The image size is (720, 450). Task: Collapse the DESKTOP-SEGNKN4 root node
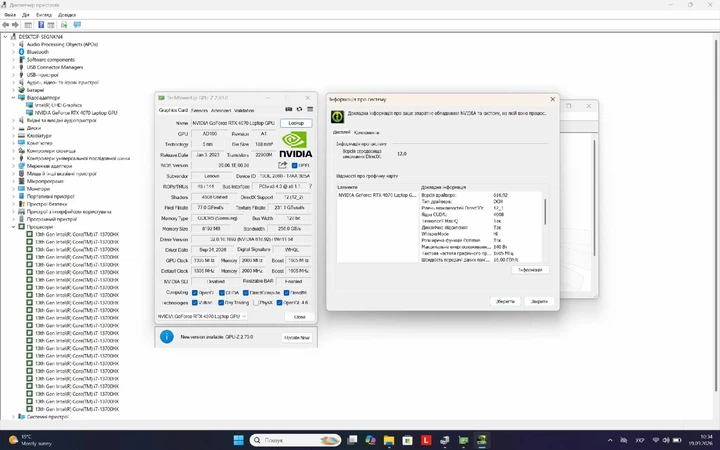pyautogui.click(x=6, y=37)
